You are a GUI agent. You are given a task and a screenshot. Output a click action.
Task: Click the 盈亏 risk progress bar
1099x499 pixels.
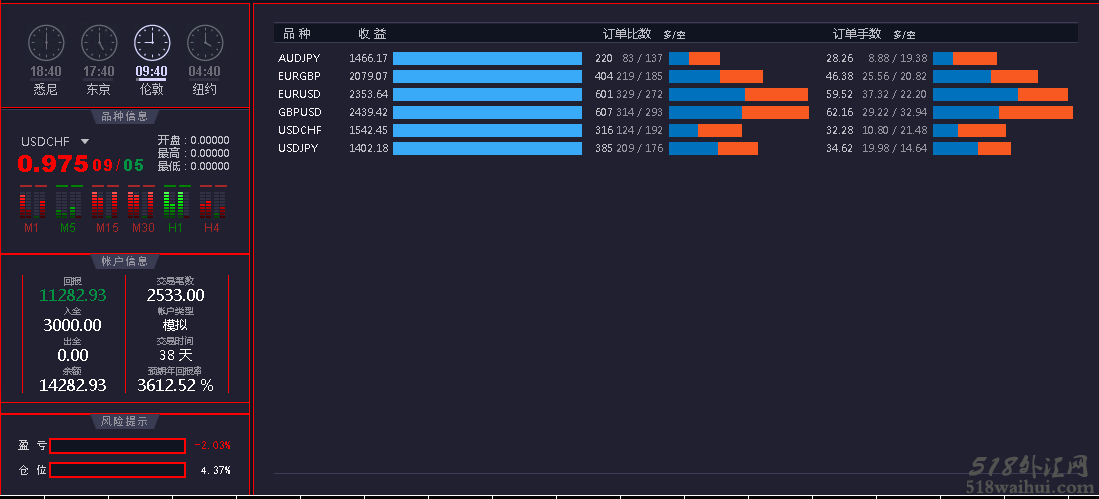tap(117, 446)
